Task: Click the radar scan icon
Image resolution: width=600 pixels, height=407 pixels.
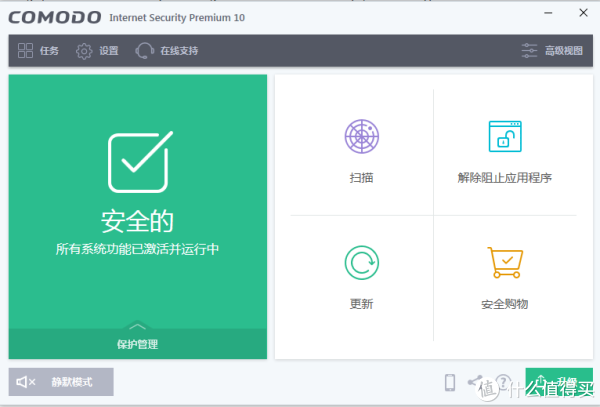Action: (x=361, y=137)
